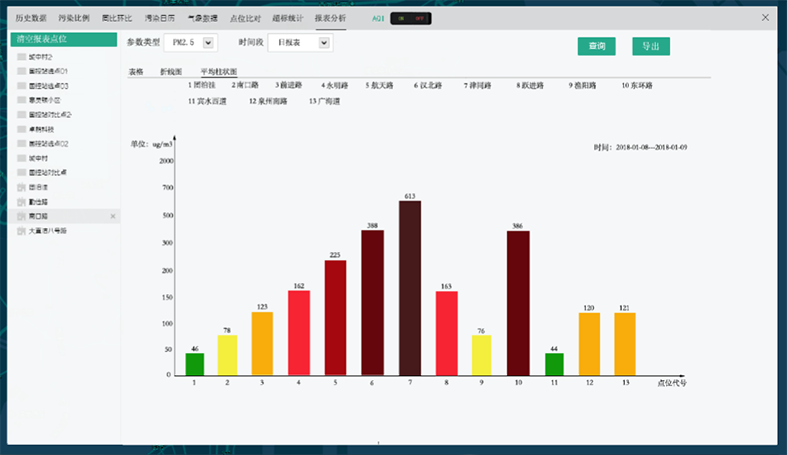
Task: Click the tallest bar labeled 613
Action: pos(410,288)
